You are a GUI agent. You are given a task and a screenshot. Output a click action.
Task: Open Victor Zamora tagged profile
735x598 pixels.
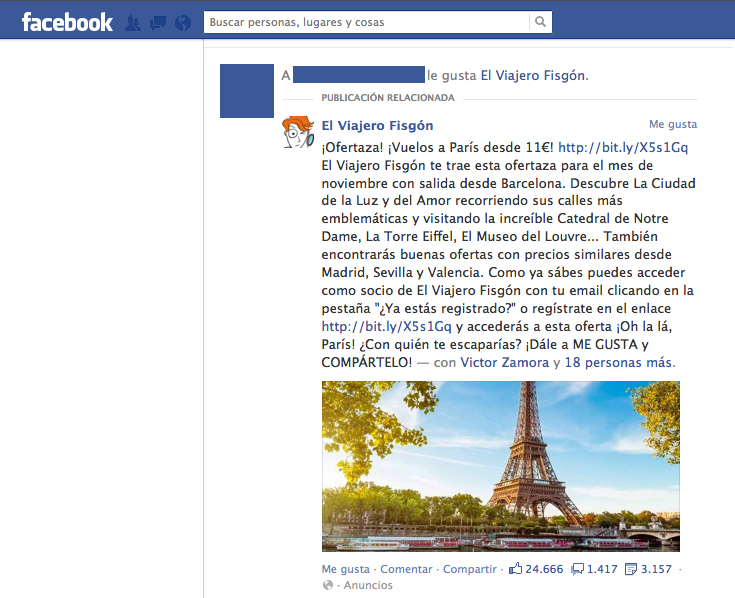[x=504, y=363]
